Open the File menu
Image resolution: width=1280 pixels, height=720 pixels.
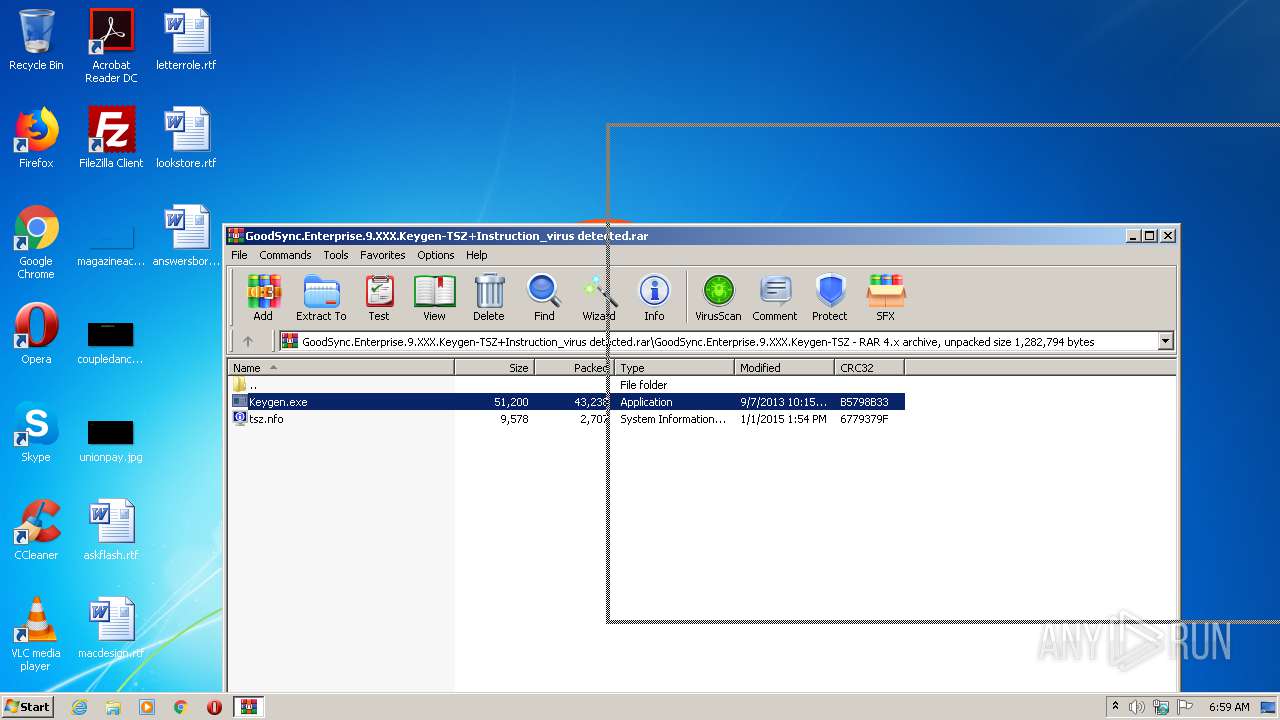click(239, 255)
